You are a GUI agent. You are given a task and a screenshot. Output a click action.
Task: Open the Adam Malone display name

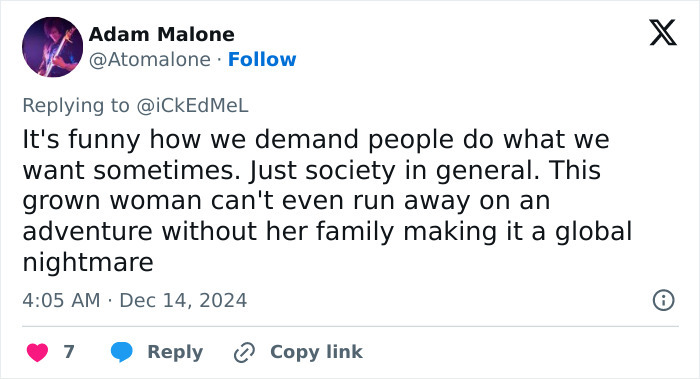(162, 34)
